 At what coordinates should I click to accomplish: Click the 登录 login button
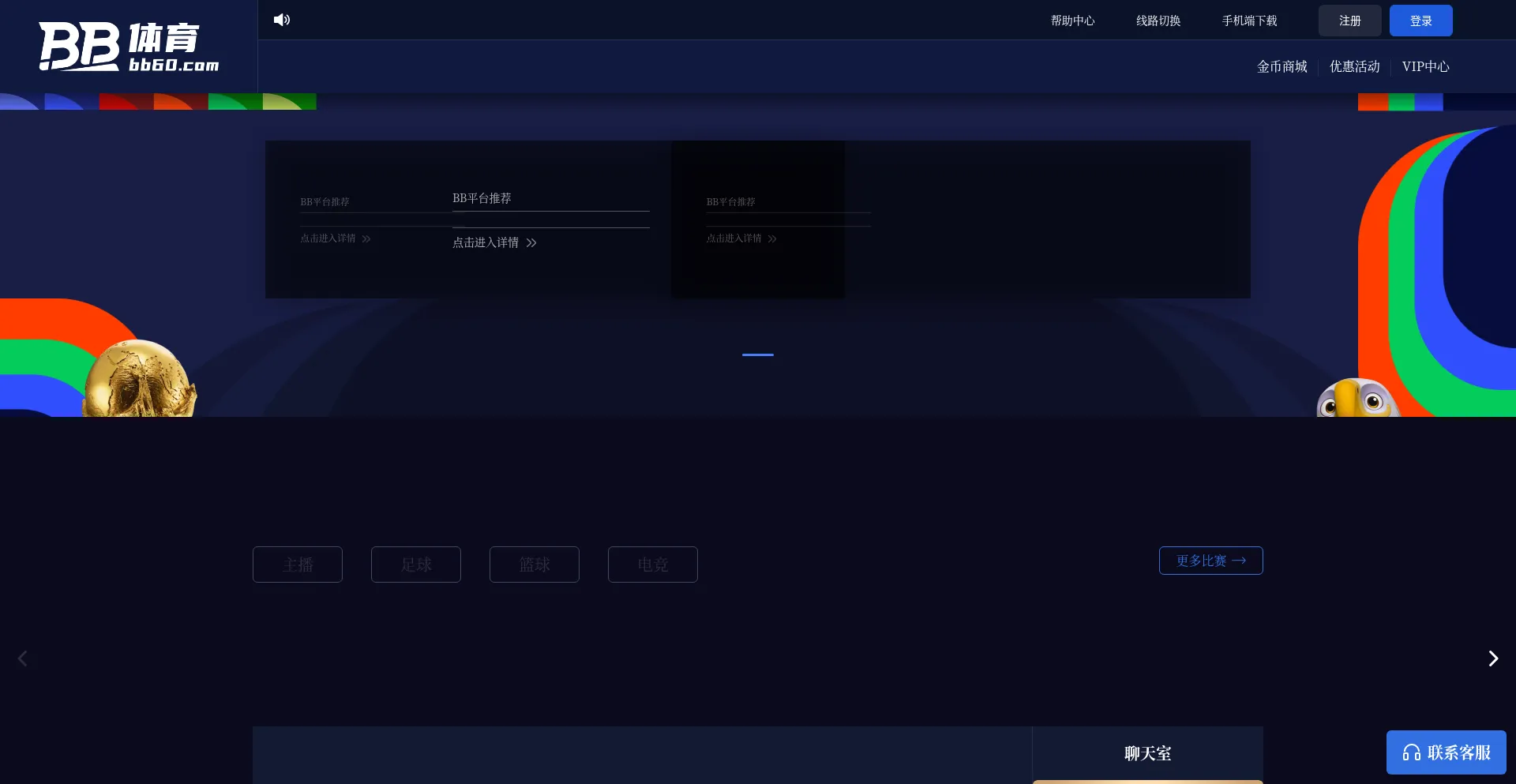coord(1421,21)
